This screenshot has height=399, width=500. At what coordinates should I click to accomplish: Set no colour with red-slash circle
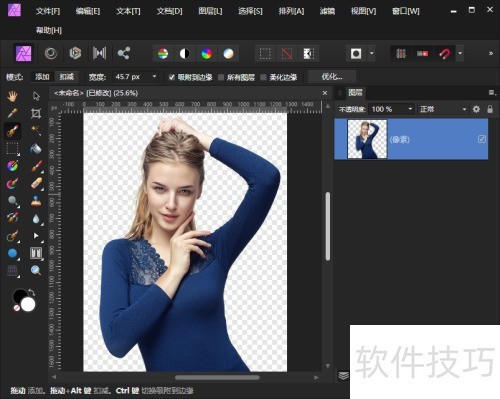[16, 308]
